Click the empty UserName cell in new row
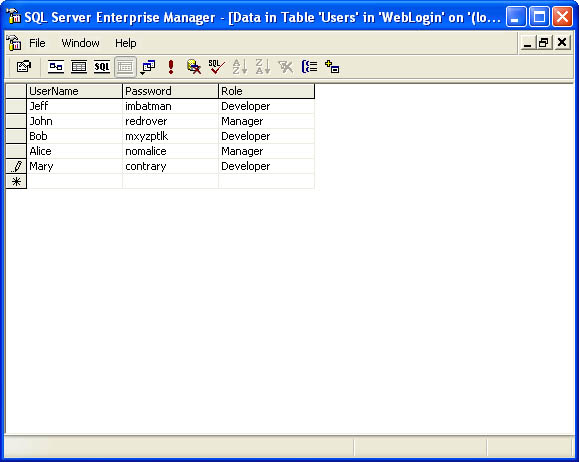The height and width of the screenshot is (462, 579). click(x=74, y=181)
